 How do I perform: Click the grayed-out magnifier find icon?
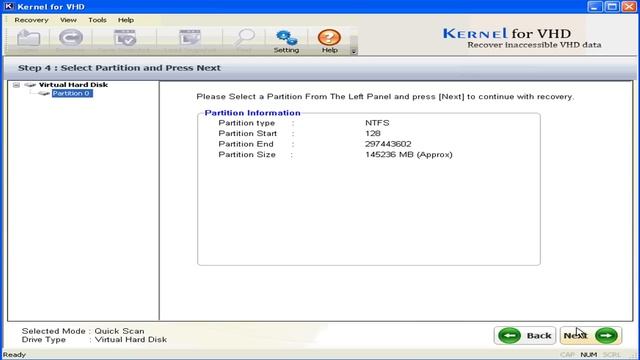pyautogui.click(x=244, y=38)
